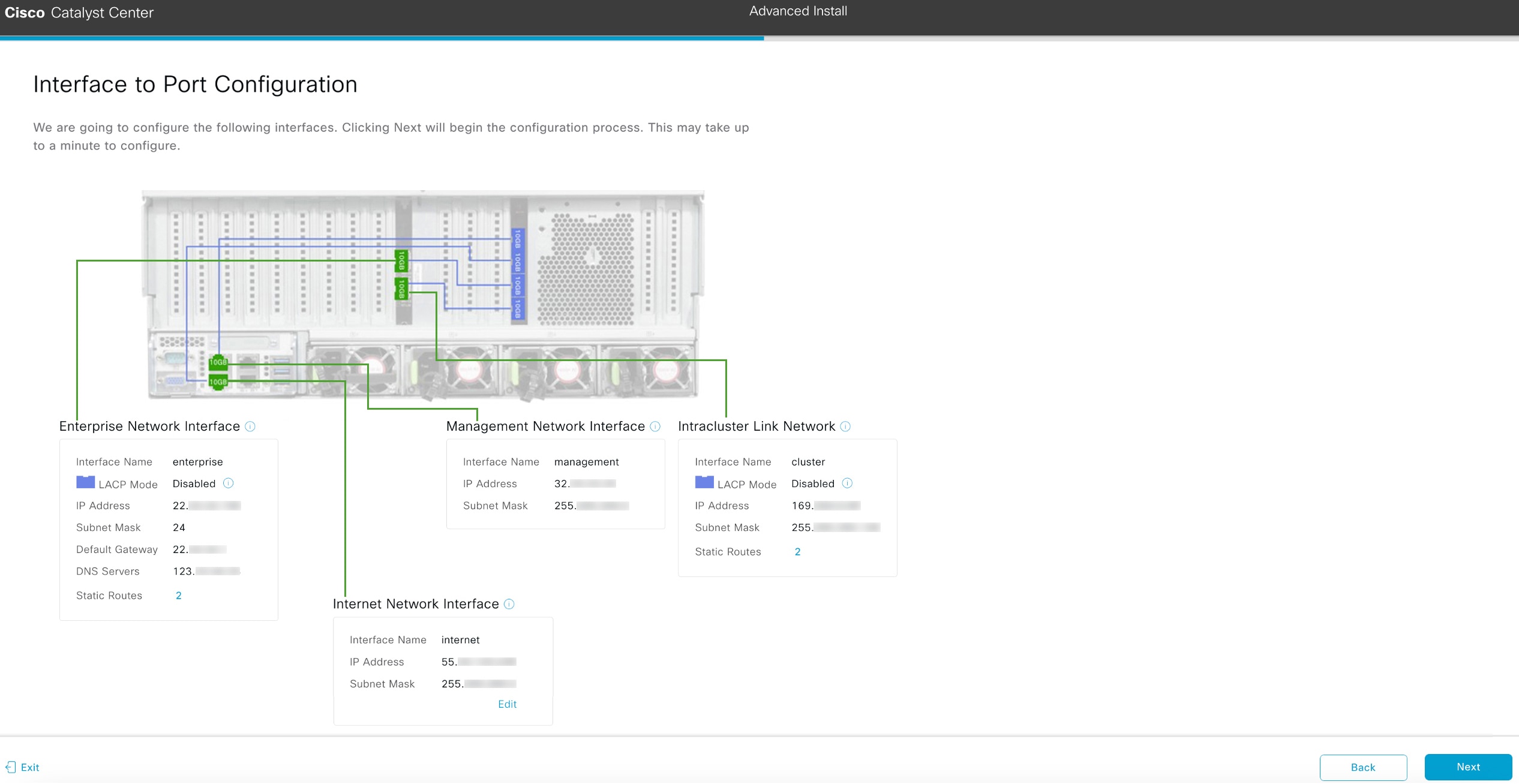1519x784 pixels.
Task: Click the LACP Mode info icon in Intracluster card
Action: click(x=847, y=483)
